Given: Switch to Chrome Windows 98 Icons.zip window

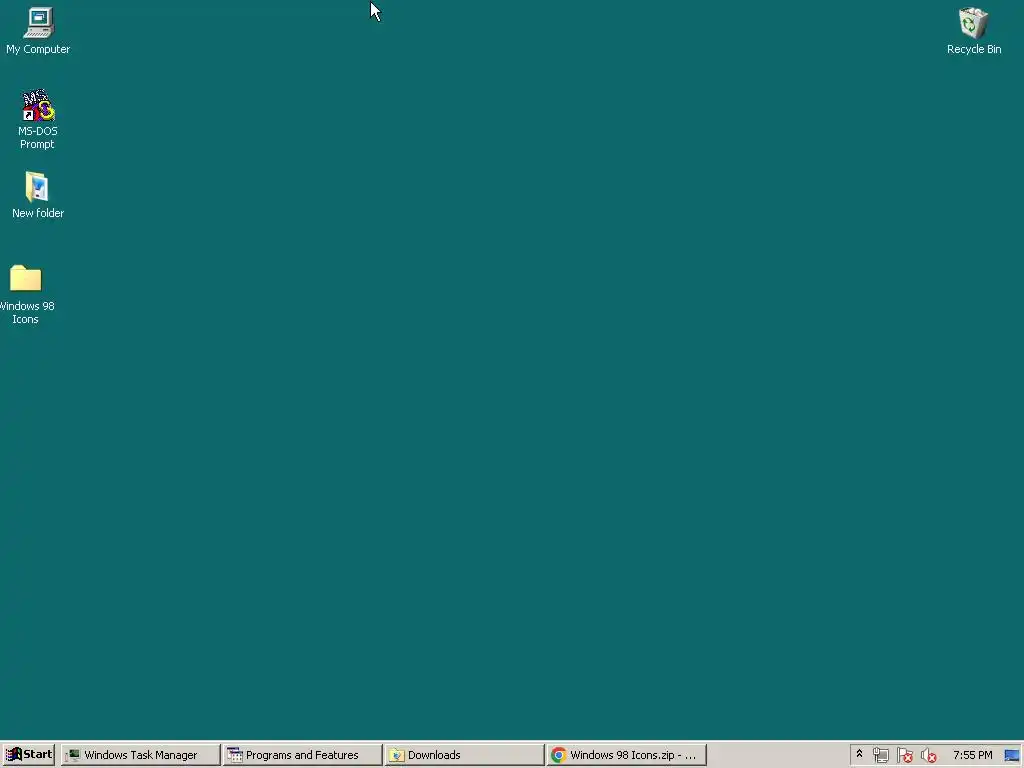Looking at the screenshot, I should 626,755.
